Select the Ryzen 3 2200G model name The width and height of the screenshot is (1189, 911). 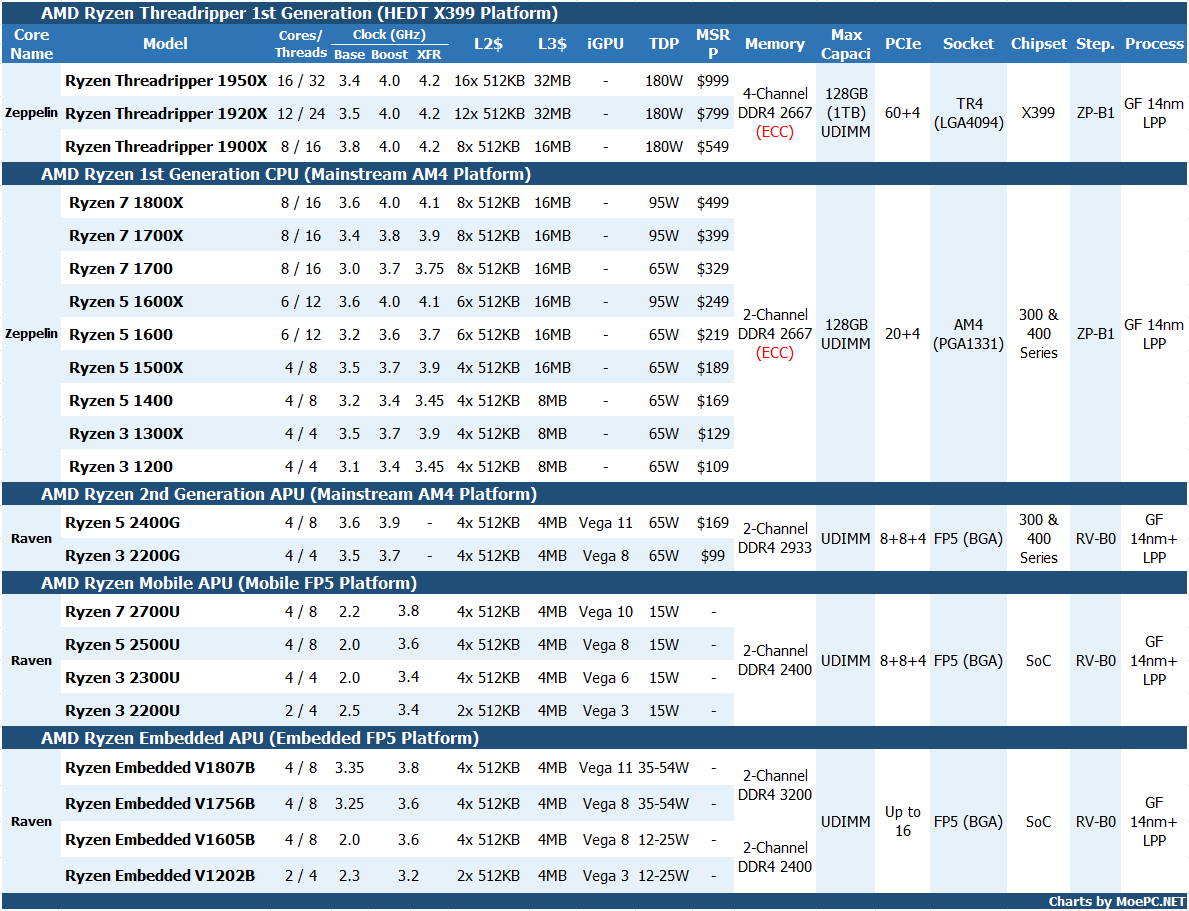[122, 556]
